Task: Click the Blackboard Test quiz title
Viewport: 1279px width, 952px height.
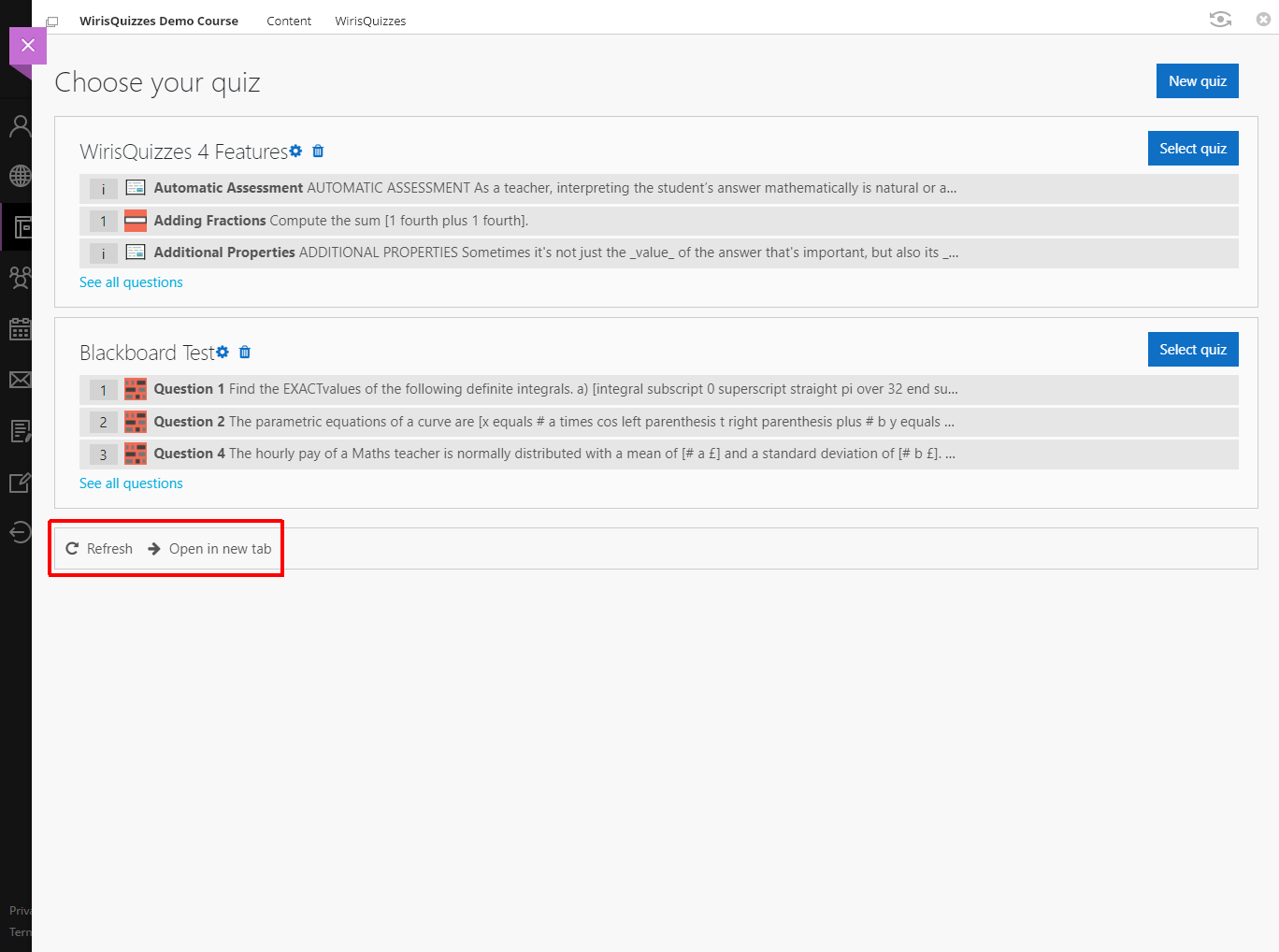Action: 148,353
